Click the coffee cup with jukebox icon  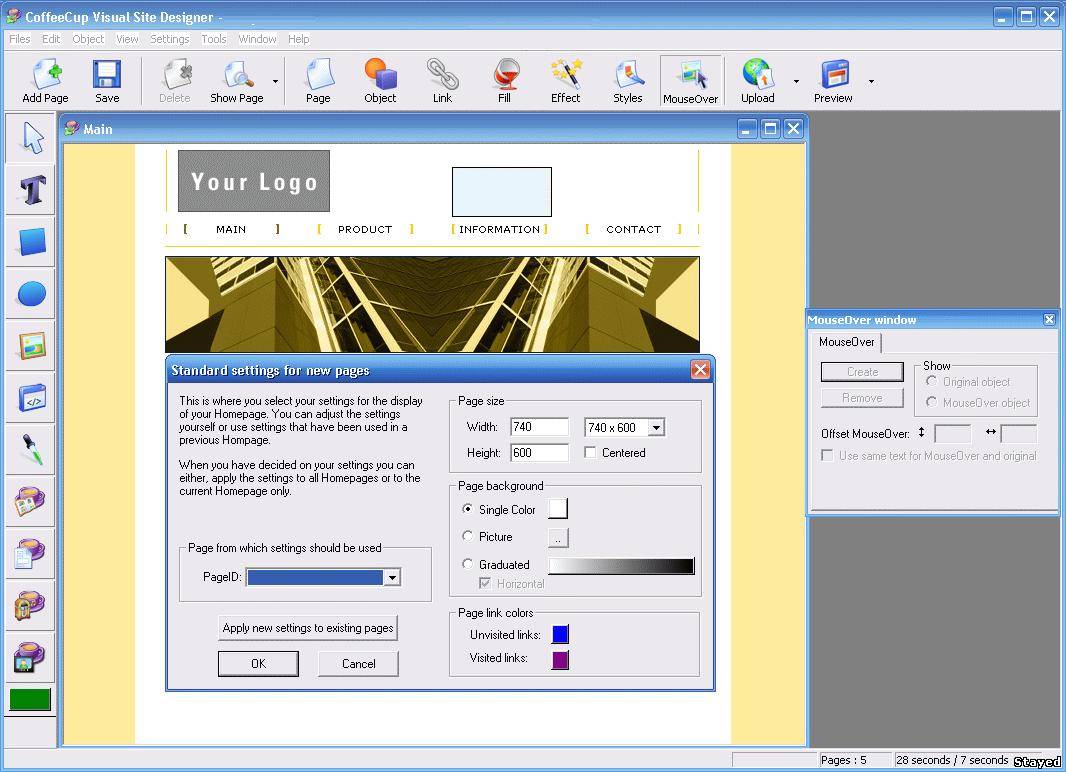click(x=31, y=606)
